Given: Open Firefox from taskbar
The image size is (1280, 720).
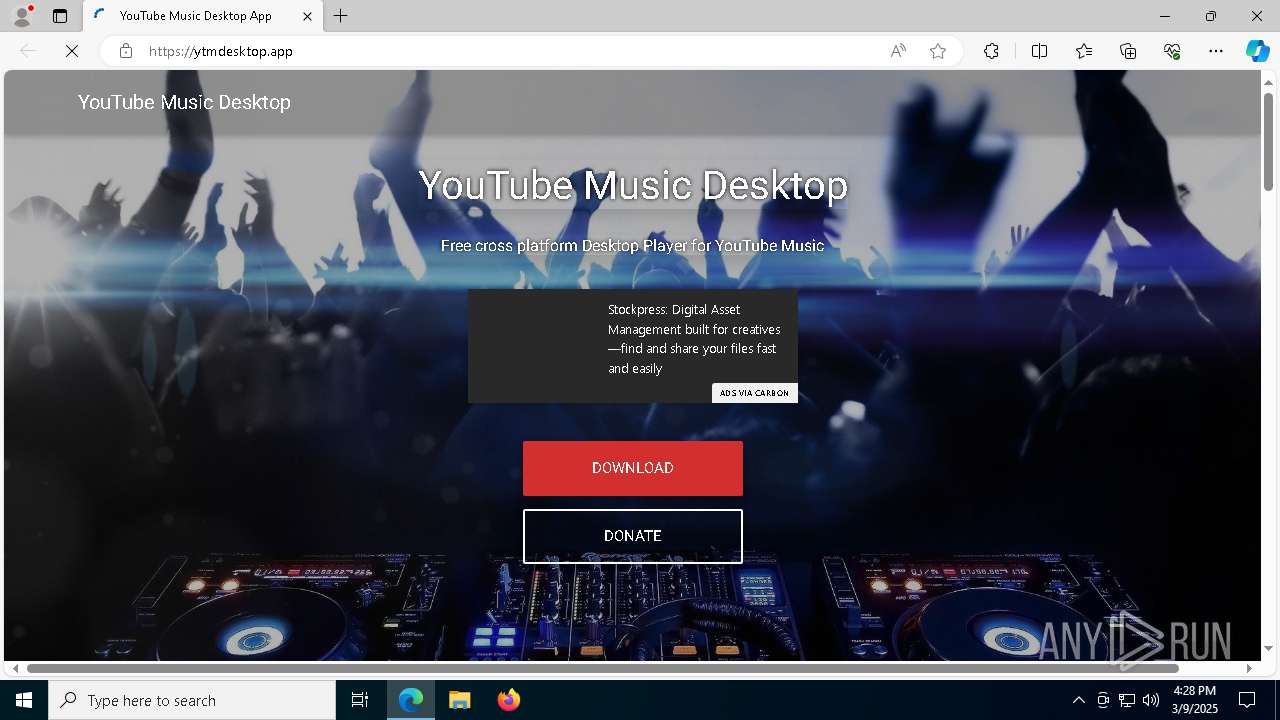Looking at the screenshot, I should [x=508, y=700].
